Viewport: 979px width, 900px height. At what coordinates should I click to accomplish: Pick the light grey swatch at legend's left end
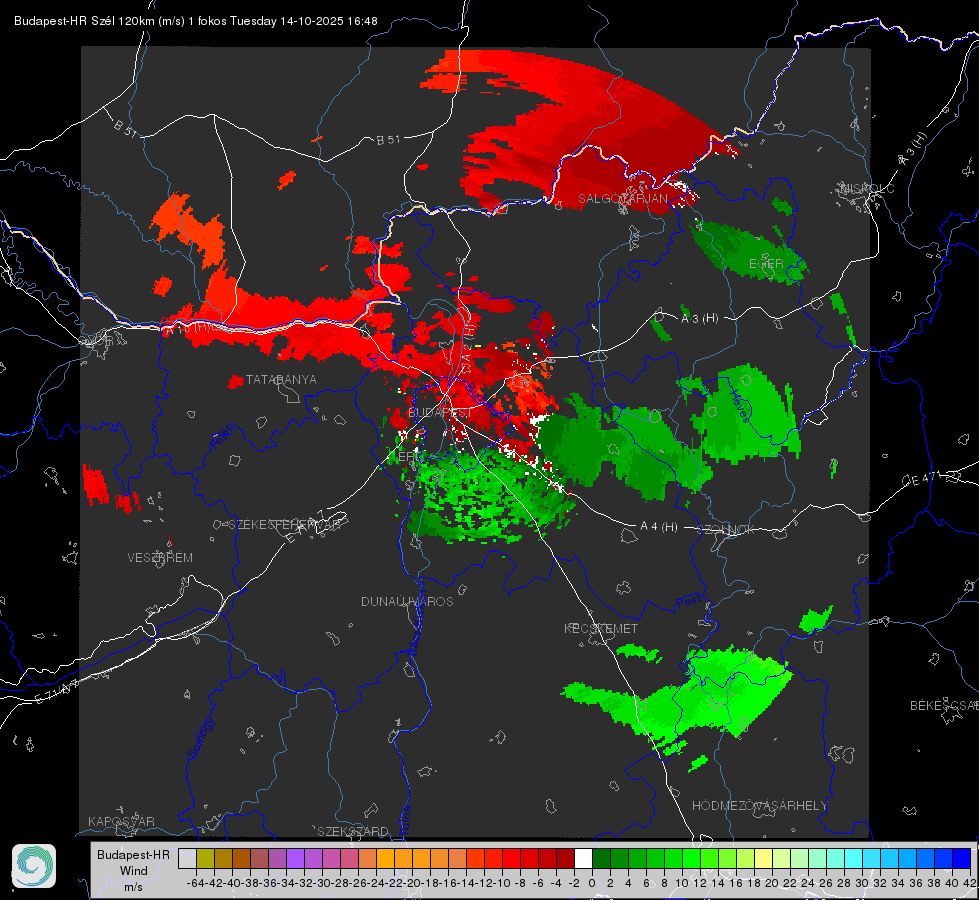click(x=187, y=858)
